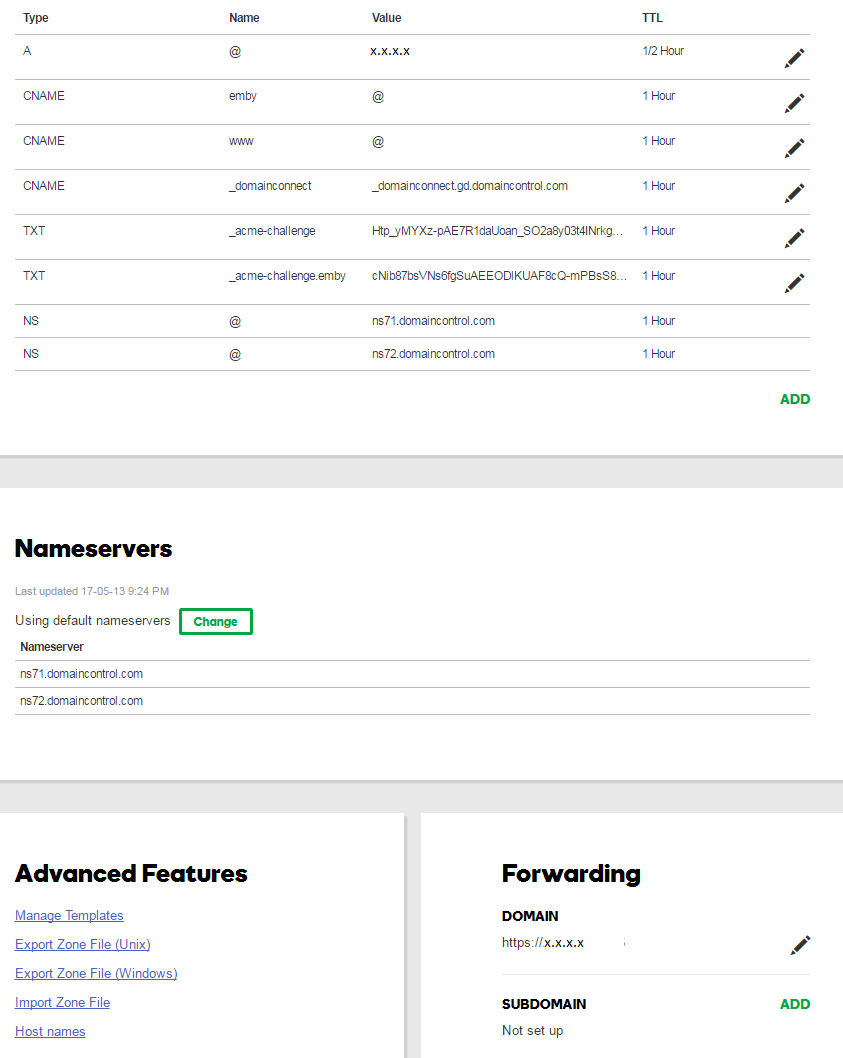Edit the A record for @
The height and width of the screenshot is (1058, 843).
(794, 58)
